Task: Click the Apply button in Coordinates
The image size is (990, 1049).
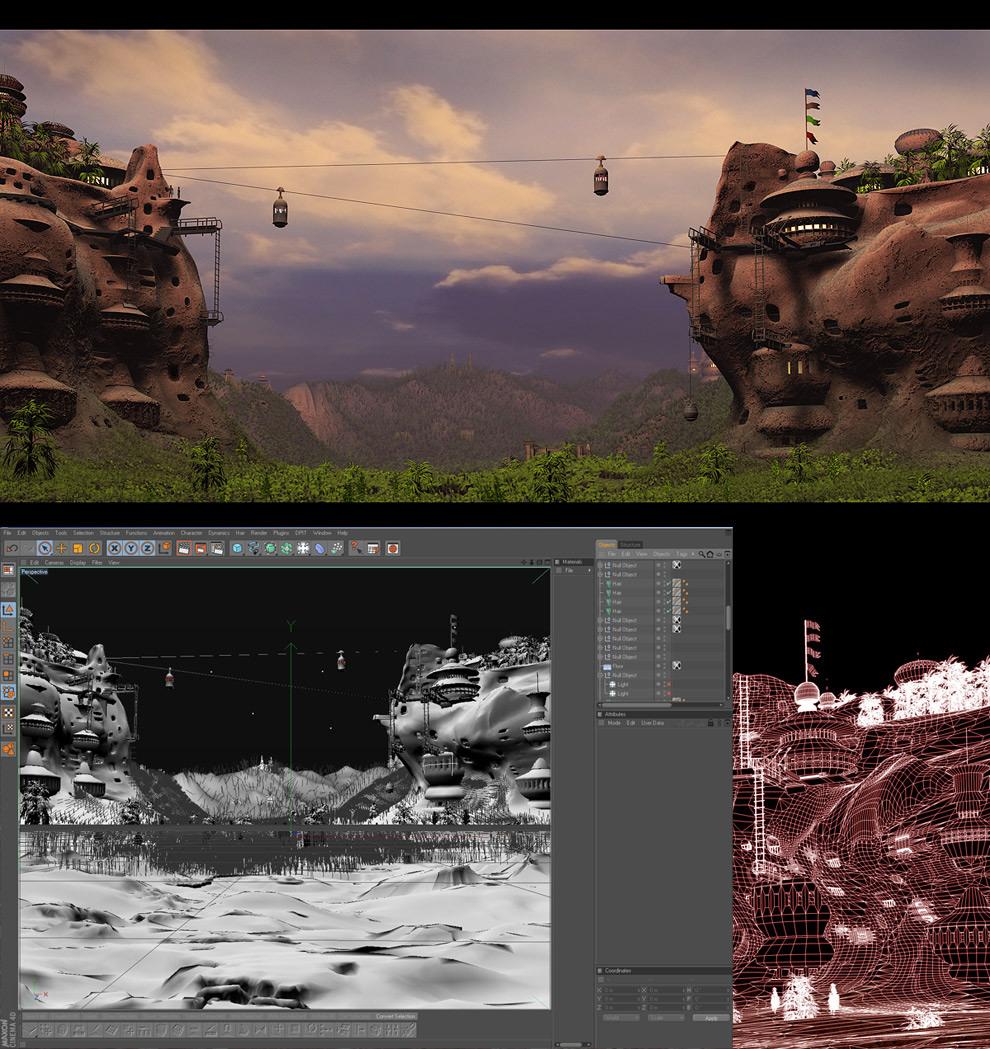Action: (x=710, y=1018)
